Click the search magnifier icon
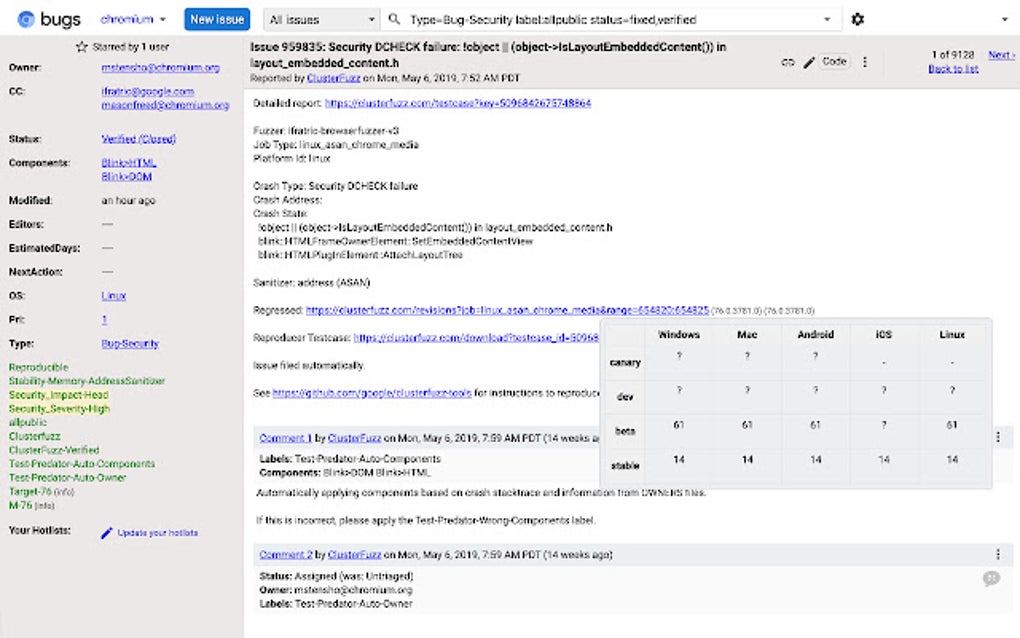This screenshot has width=1020, height=638. point(396,19)
